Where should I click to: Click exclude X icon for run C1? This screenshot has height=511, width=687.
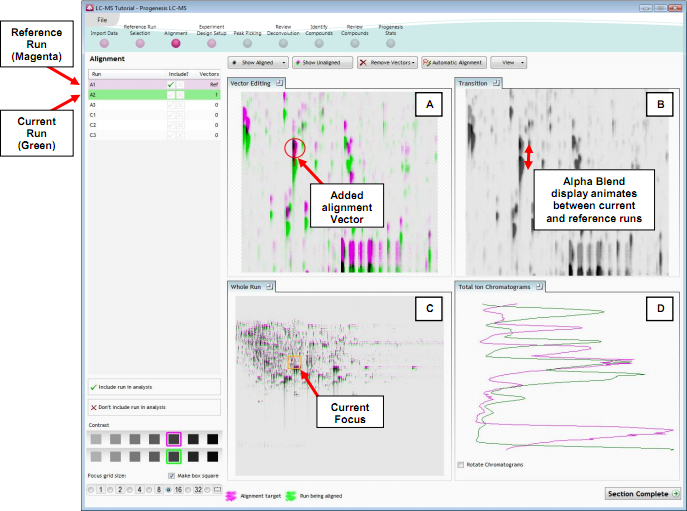point(181,115)
